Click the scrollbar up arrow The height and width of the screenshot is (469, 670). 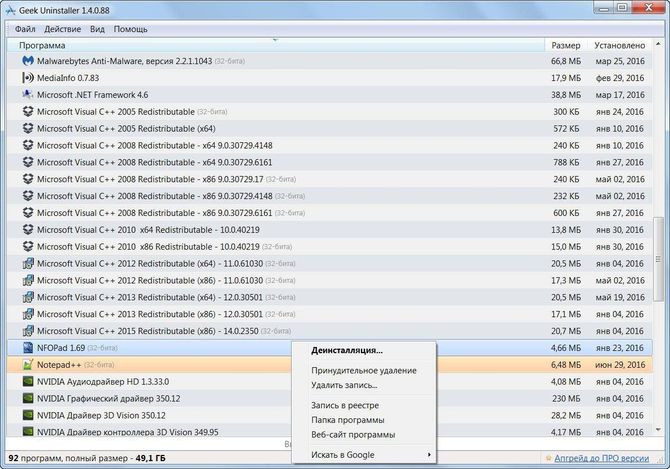click(x=658, y=44)
